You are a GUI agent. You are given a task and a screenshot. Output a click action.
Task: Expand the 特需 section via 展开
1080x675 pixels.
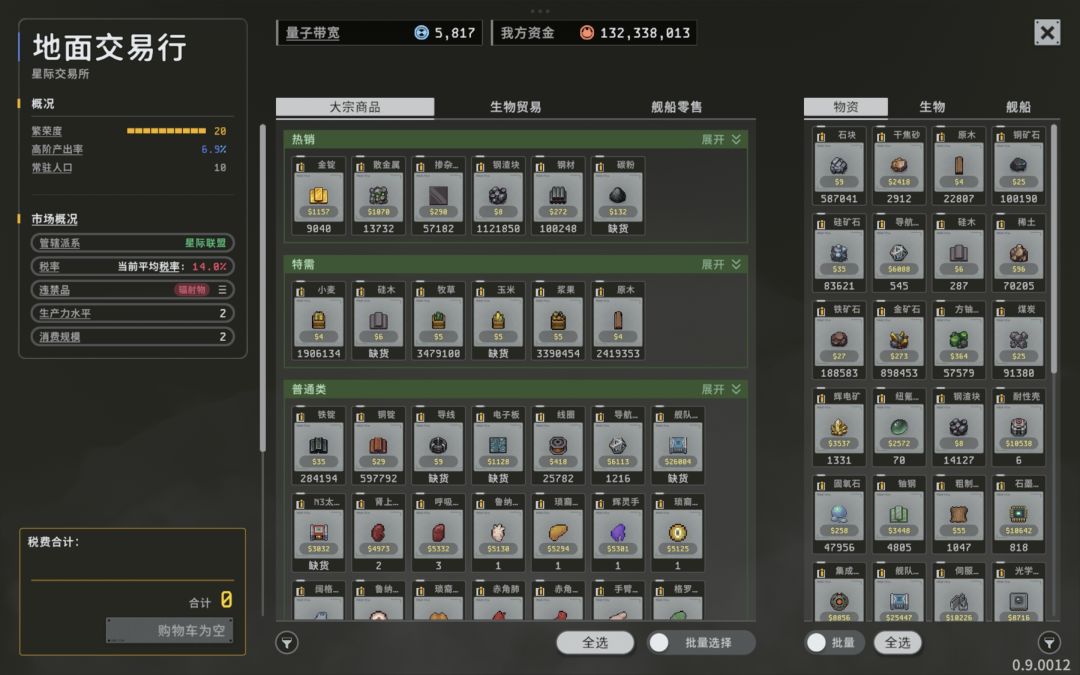coord(721,264)
